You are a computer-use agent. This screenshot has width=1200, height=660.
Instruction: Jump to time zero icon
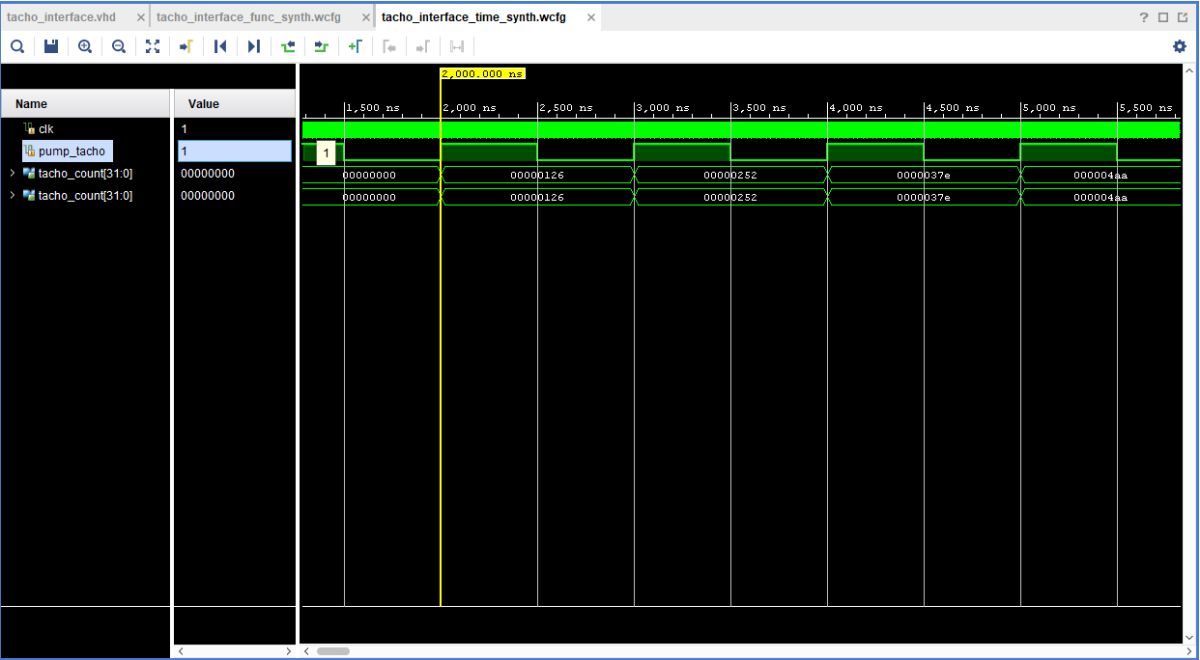pyautogui.click(x=220, y=46)
